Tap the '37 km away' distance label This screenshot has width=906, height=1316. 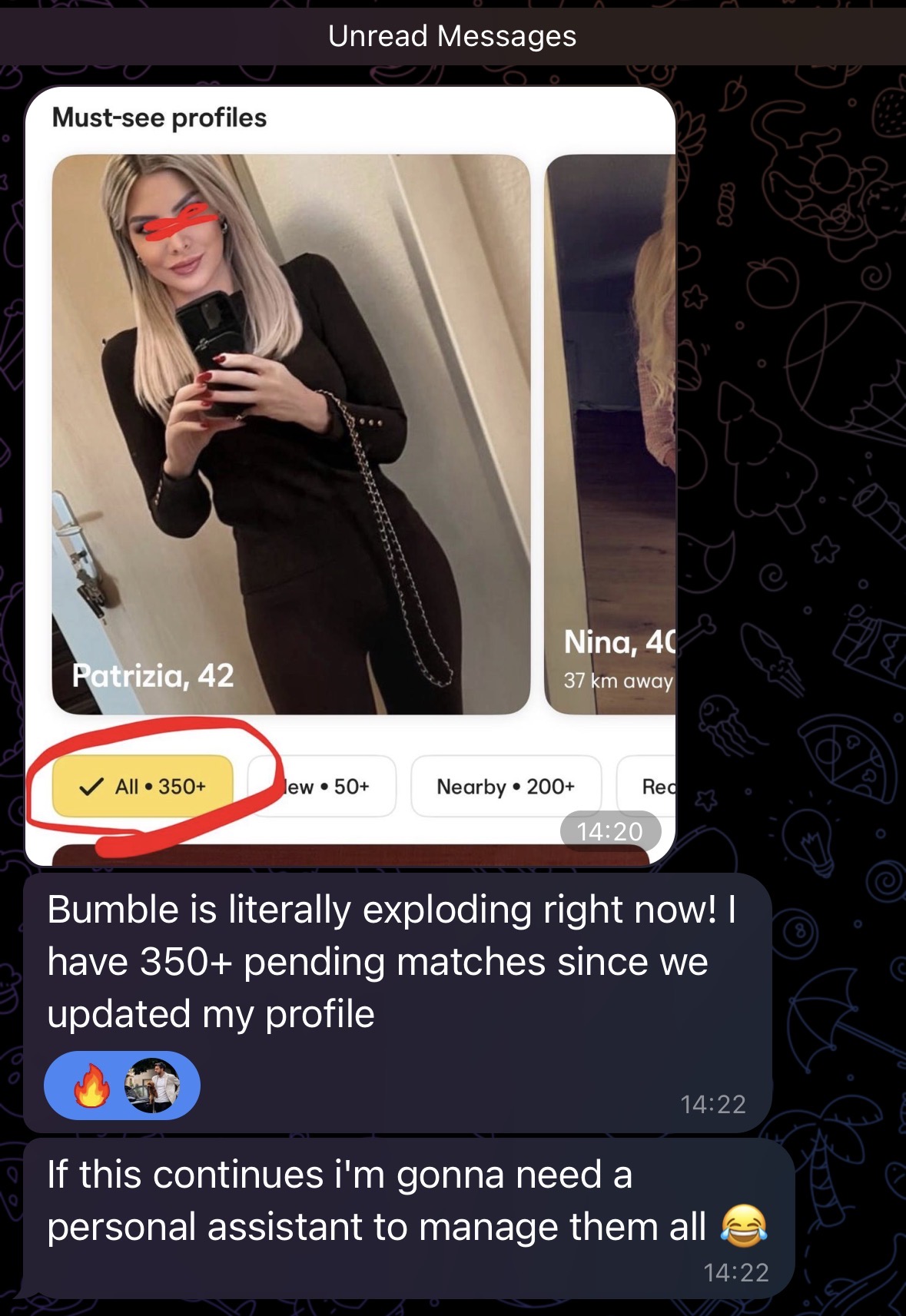click(x=618, y=681)
